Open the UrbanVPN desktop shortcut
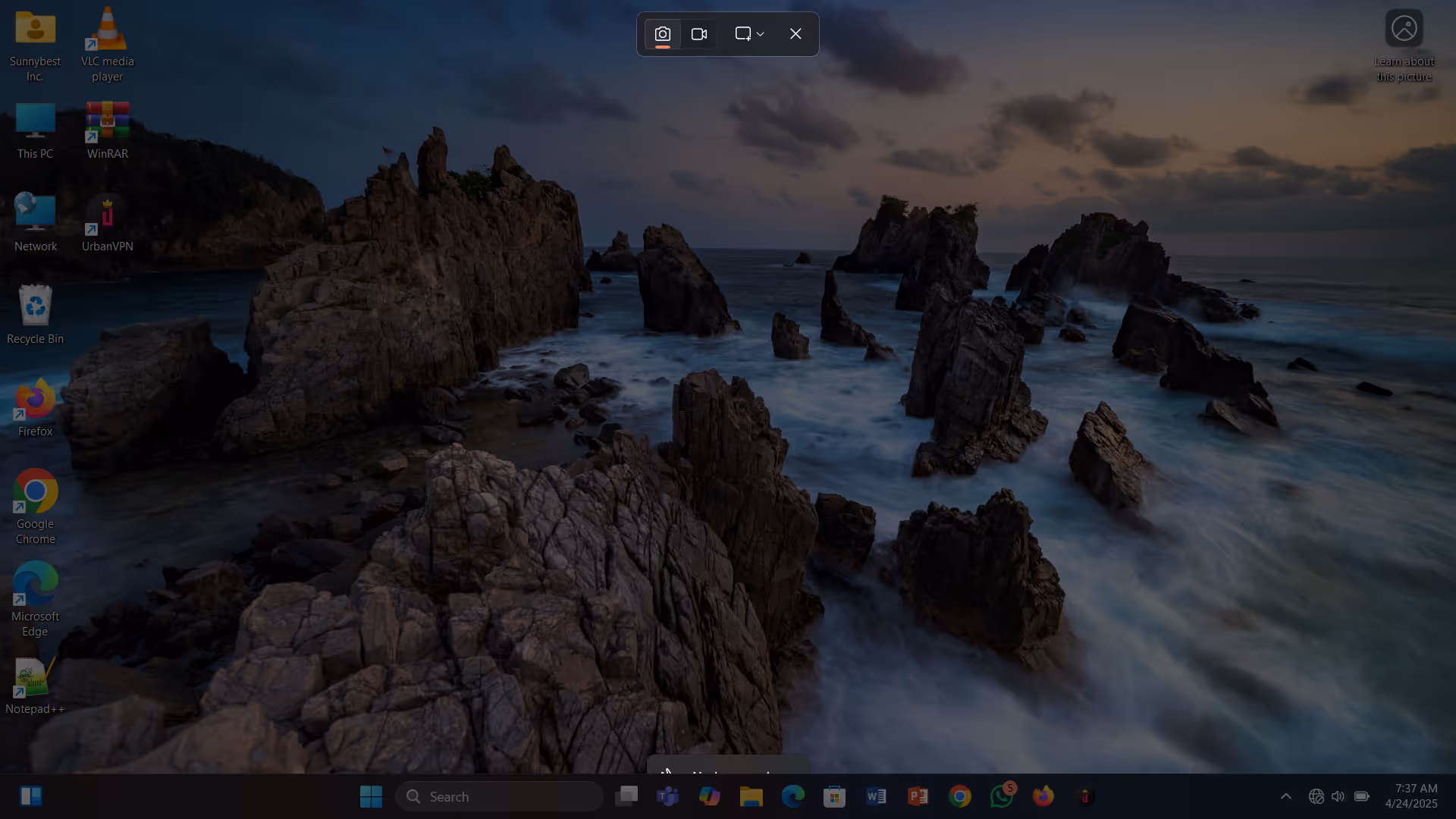 coord(107,223)
